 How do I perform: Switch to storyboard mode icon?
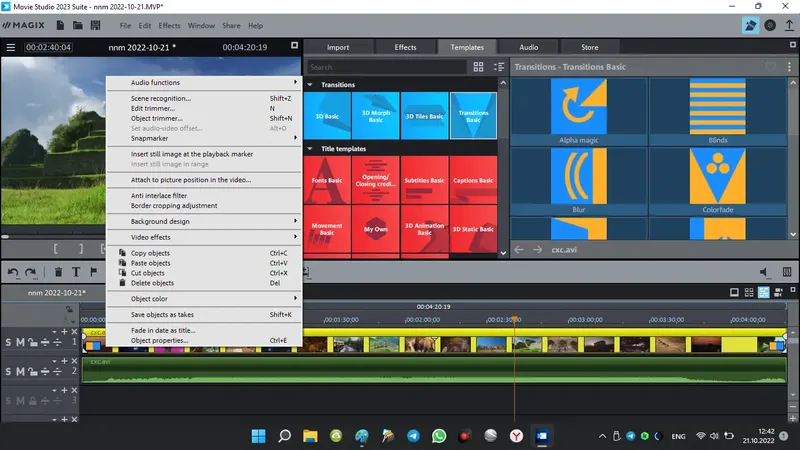[734, 292]
